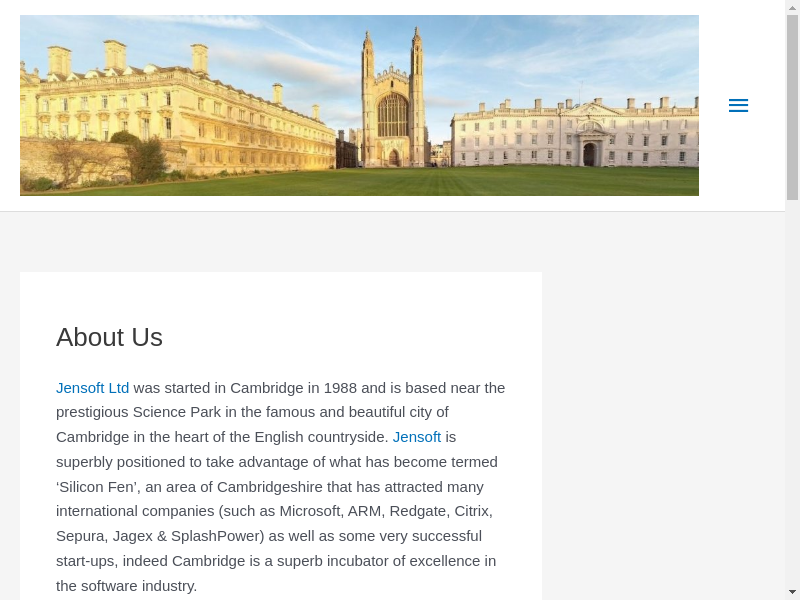Open the Jensoft Ltd link
The image size is (800, 600).
click(92, 388)
